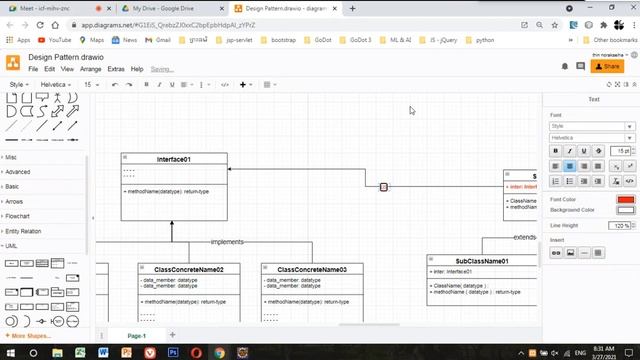The image size is (640, 360).
Task: Toggle bold in the toolbar
Action: 147,84
